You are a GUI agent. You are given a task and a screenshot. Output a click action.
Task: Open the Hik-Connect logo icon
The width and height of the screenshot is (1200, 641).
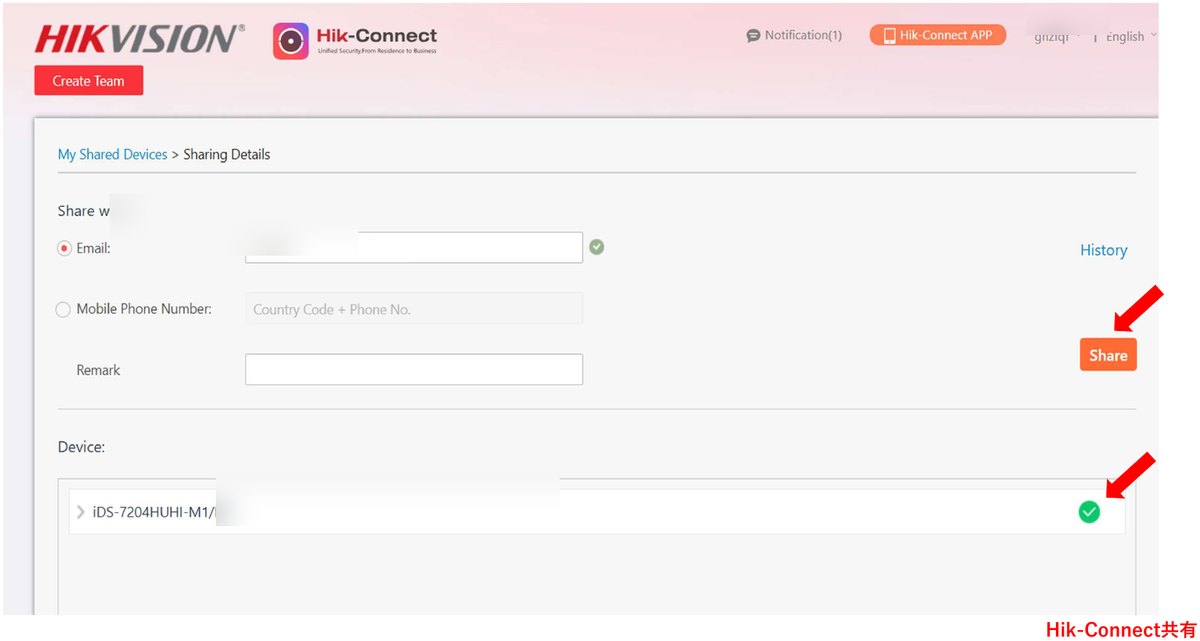click(291, 41)
